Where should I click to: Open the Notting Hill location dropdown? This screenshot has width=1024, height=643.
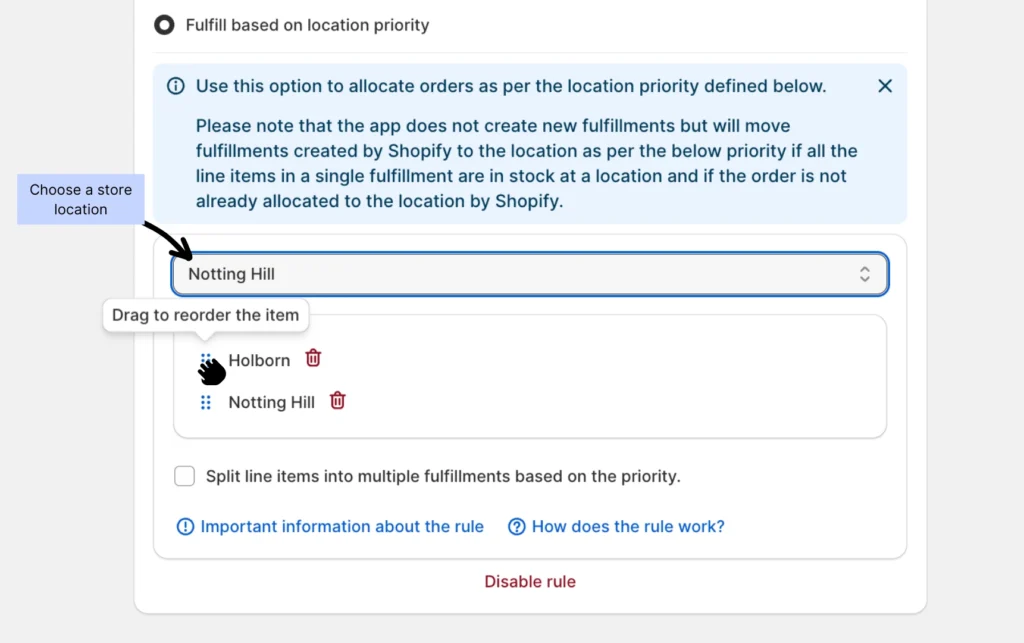click(529, 274)
